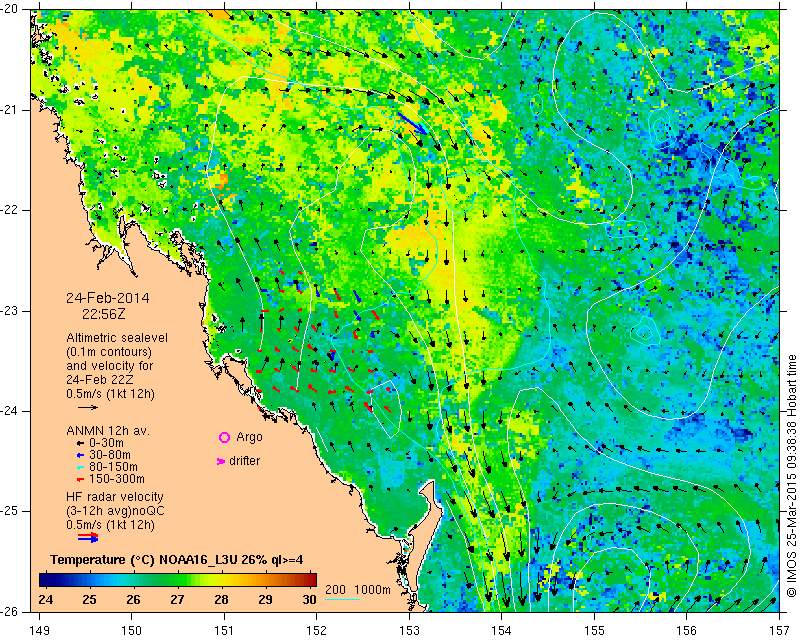Viewport: 800px width, 640px height.
Task: Click the red 150-300m ANMN arrow symbol
Action: (80, 479)
